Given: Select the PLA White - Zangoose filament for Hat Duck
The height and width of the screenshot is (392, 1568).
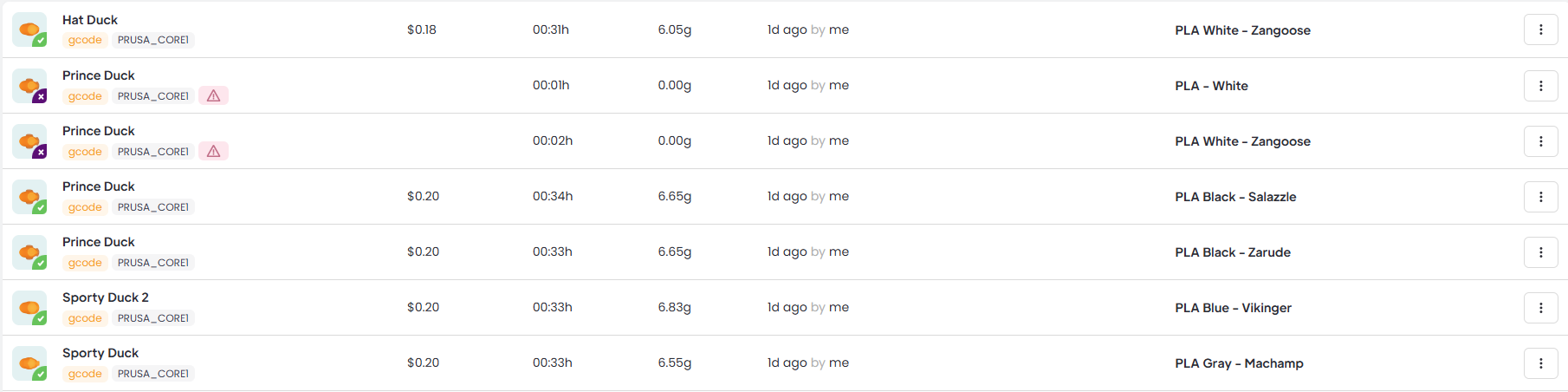Looking at the screenshot, I should (x=1242, y=30).
